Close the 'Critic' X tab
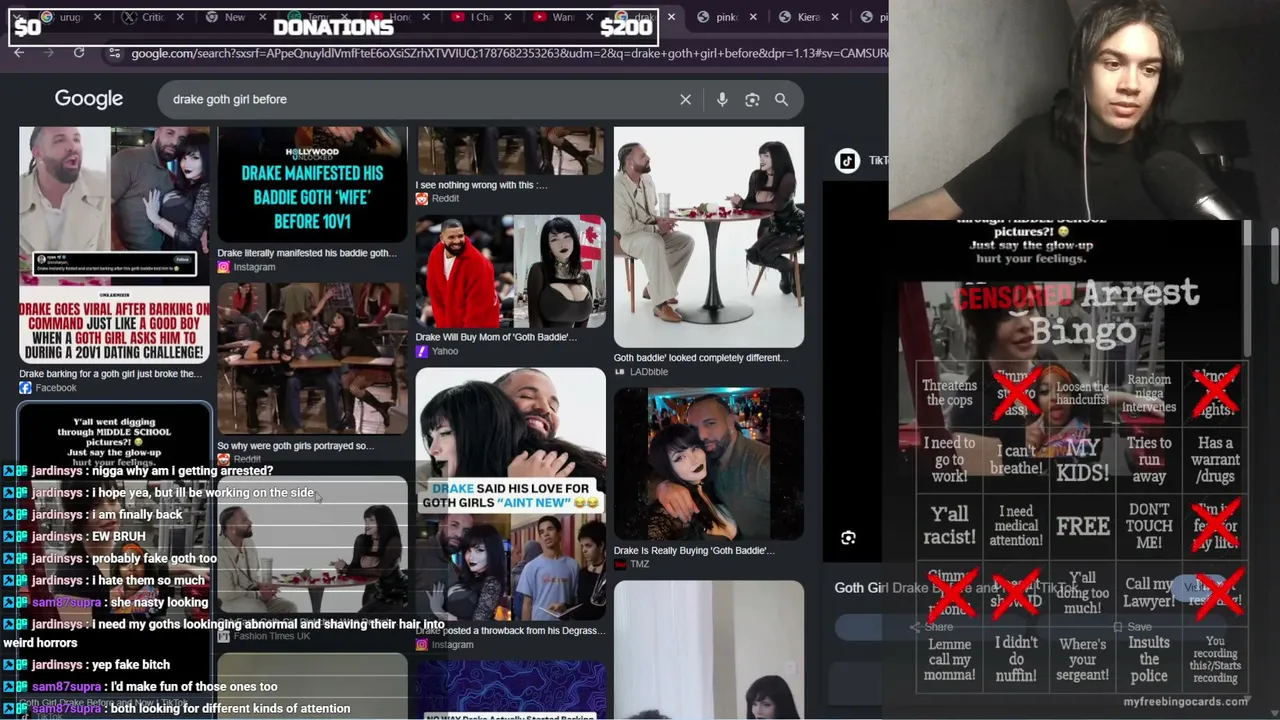Viewport: 1280px width, 720px height. (x=180, y=17)
